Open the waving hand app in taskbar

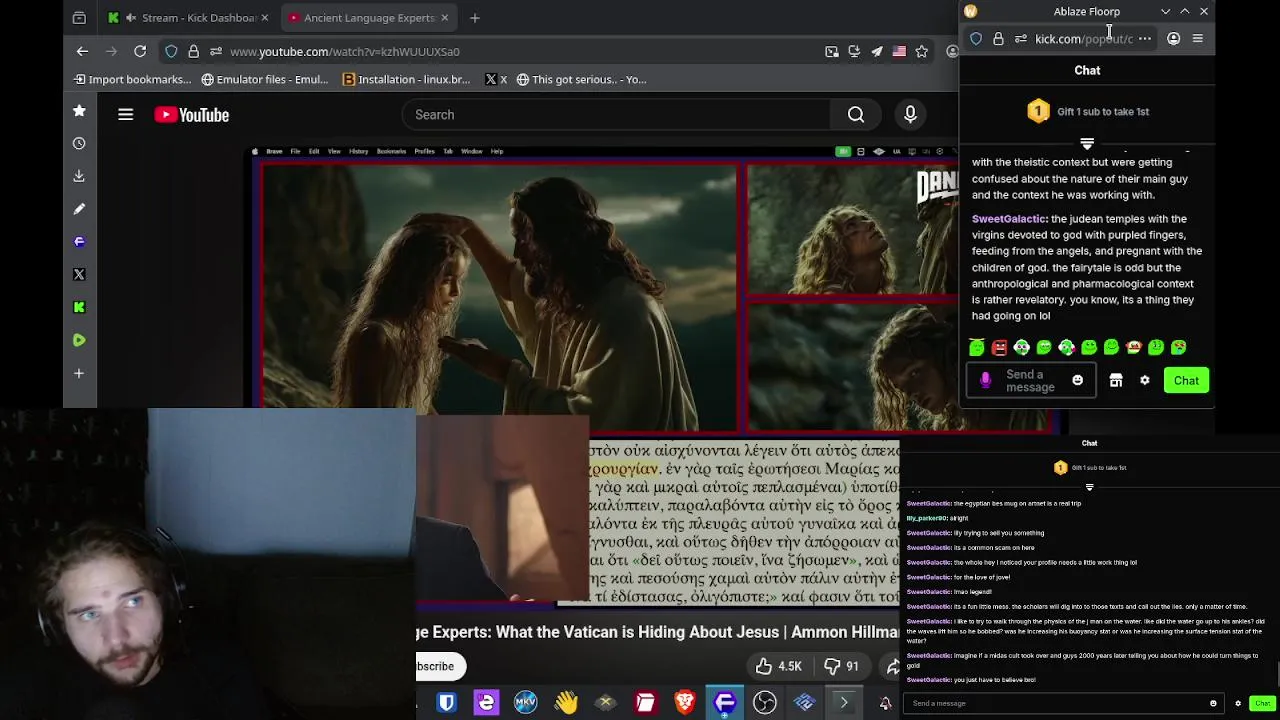click(x=566, y=703)
